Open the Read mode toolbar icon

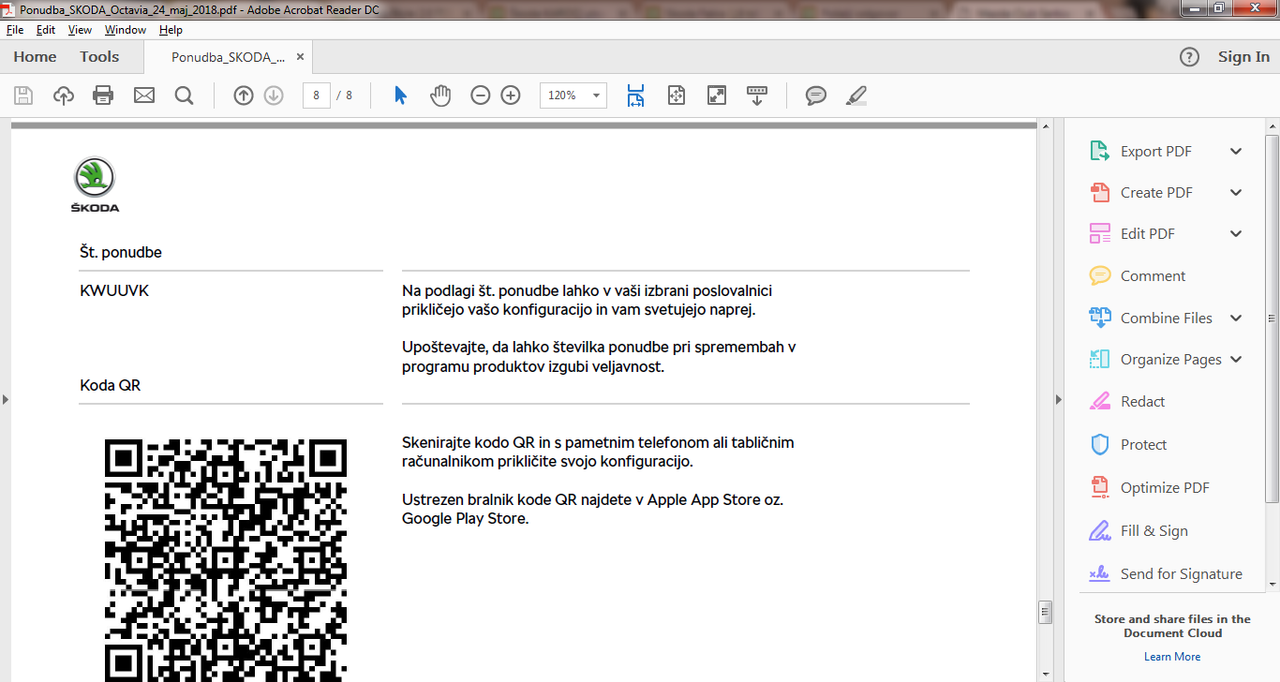[x=757, y=96]
